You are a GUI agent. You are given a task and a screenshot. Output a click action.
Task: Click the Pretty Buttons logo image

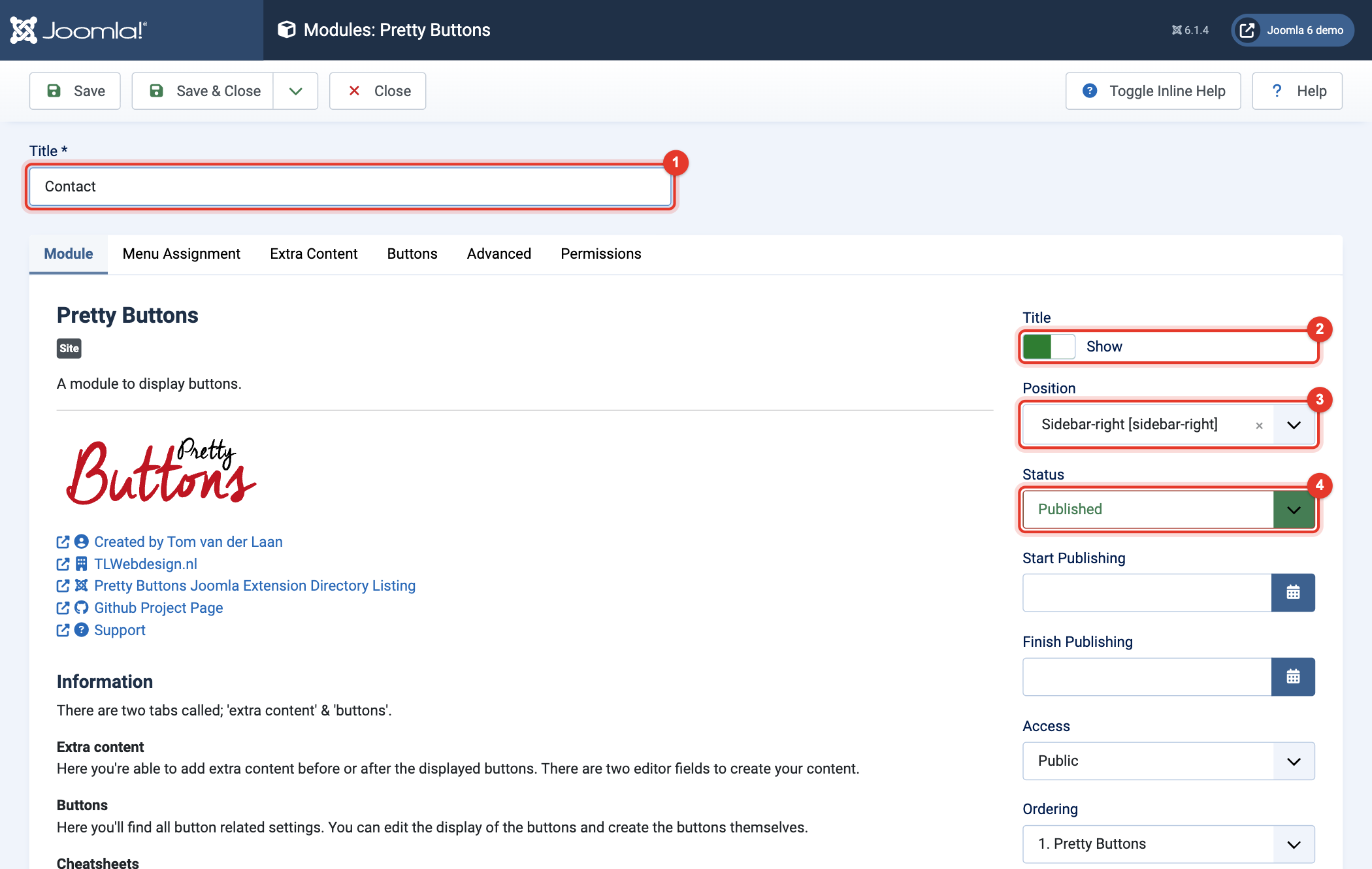click(x=161, y=471)
